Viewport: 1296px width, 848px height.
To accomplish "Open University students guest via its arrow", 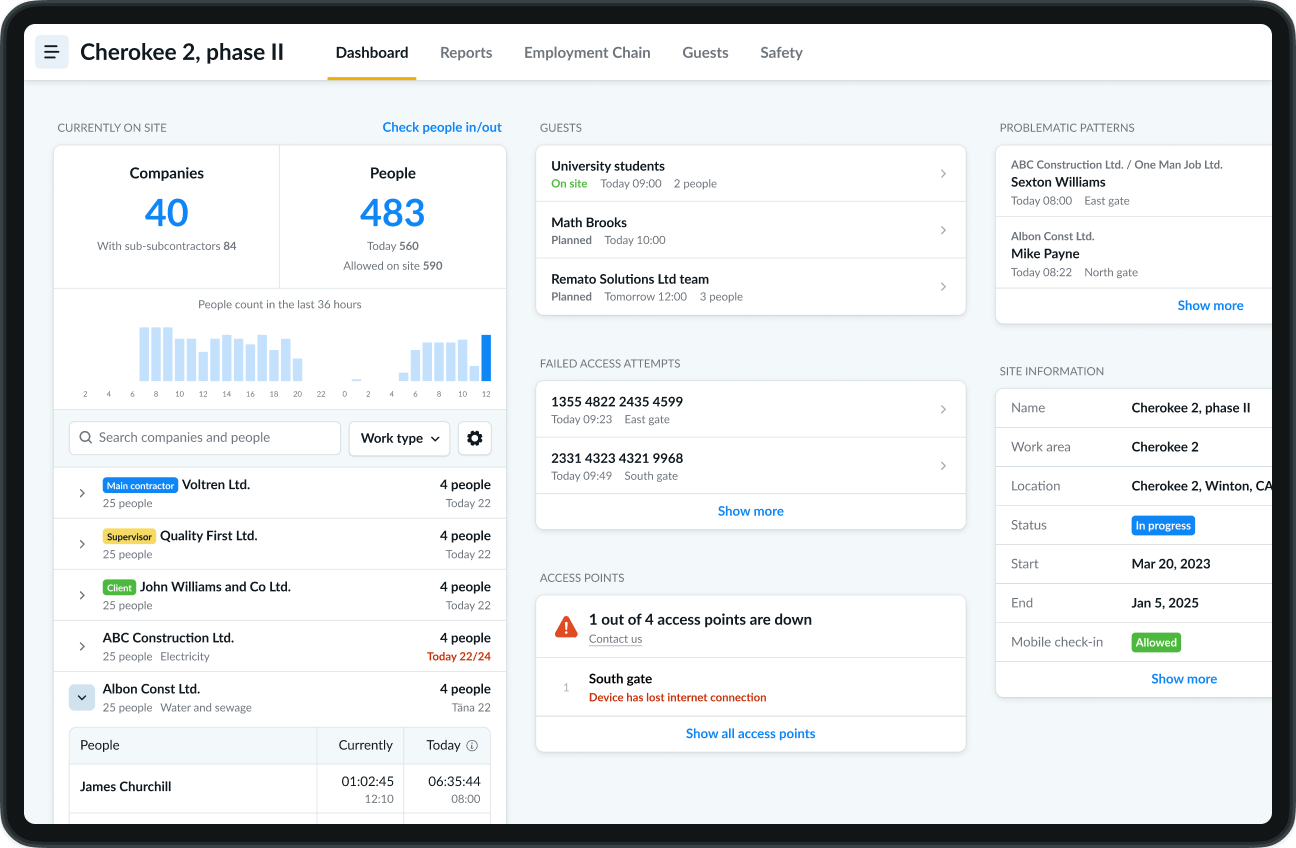I will tap(943, 174).
